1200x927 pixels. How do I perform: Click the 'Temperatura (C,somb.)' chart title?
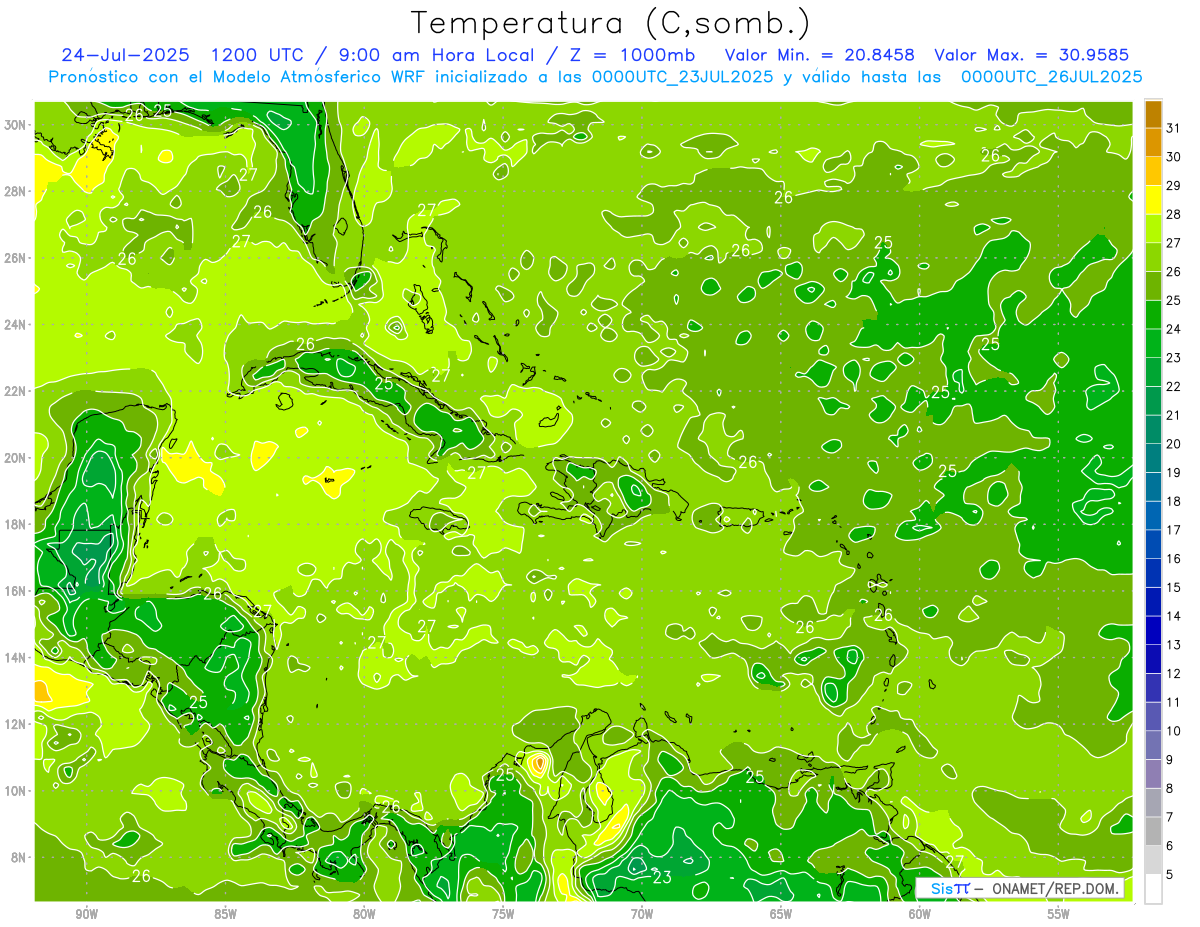pos(611,23)
